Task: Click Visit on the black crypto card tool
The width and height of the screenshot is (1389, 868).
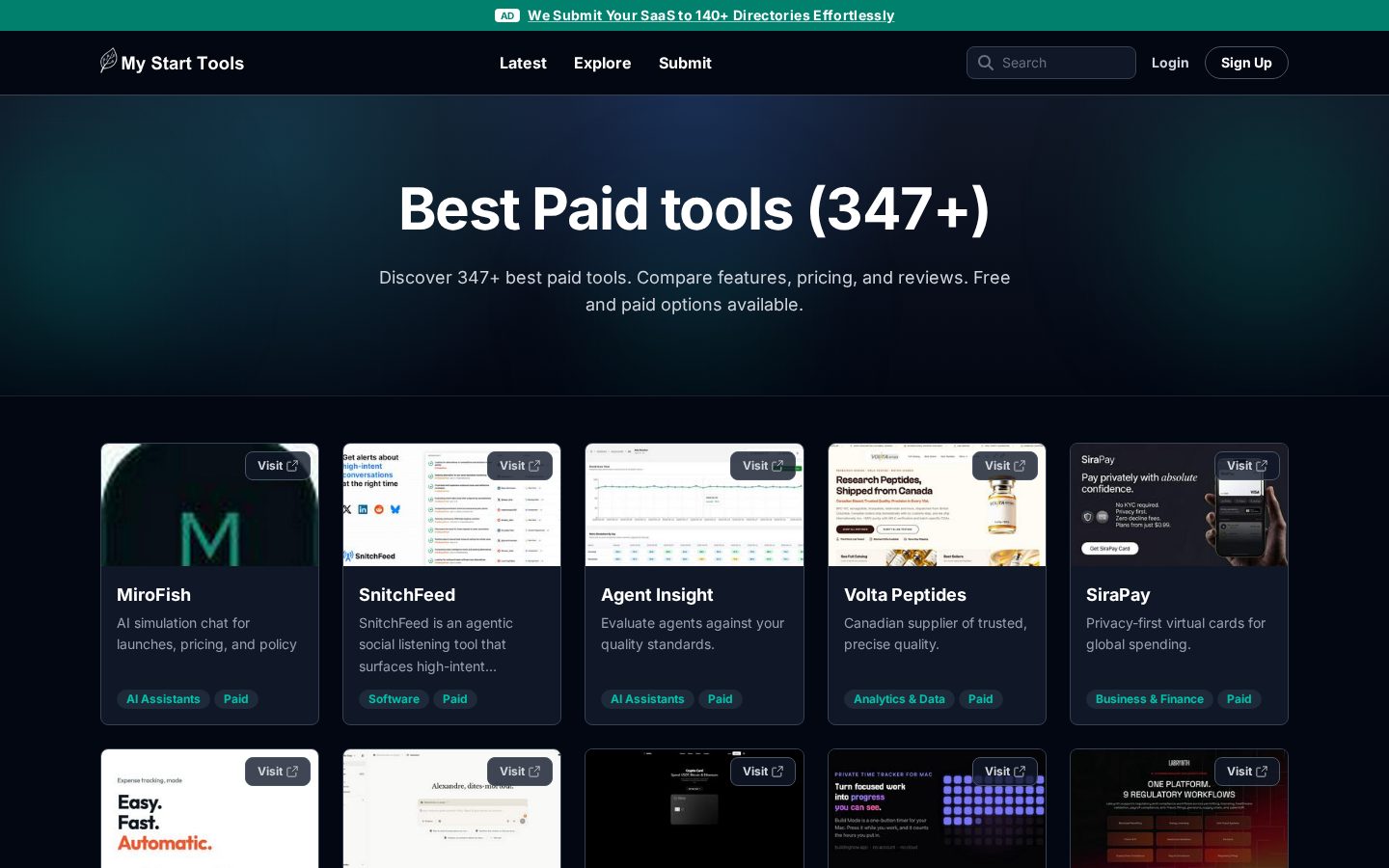Action: pyautogui.click(x=763, y=772)
